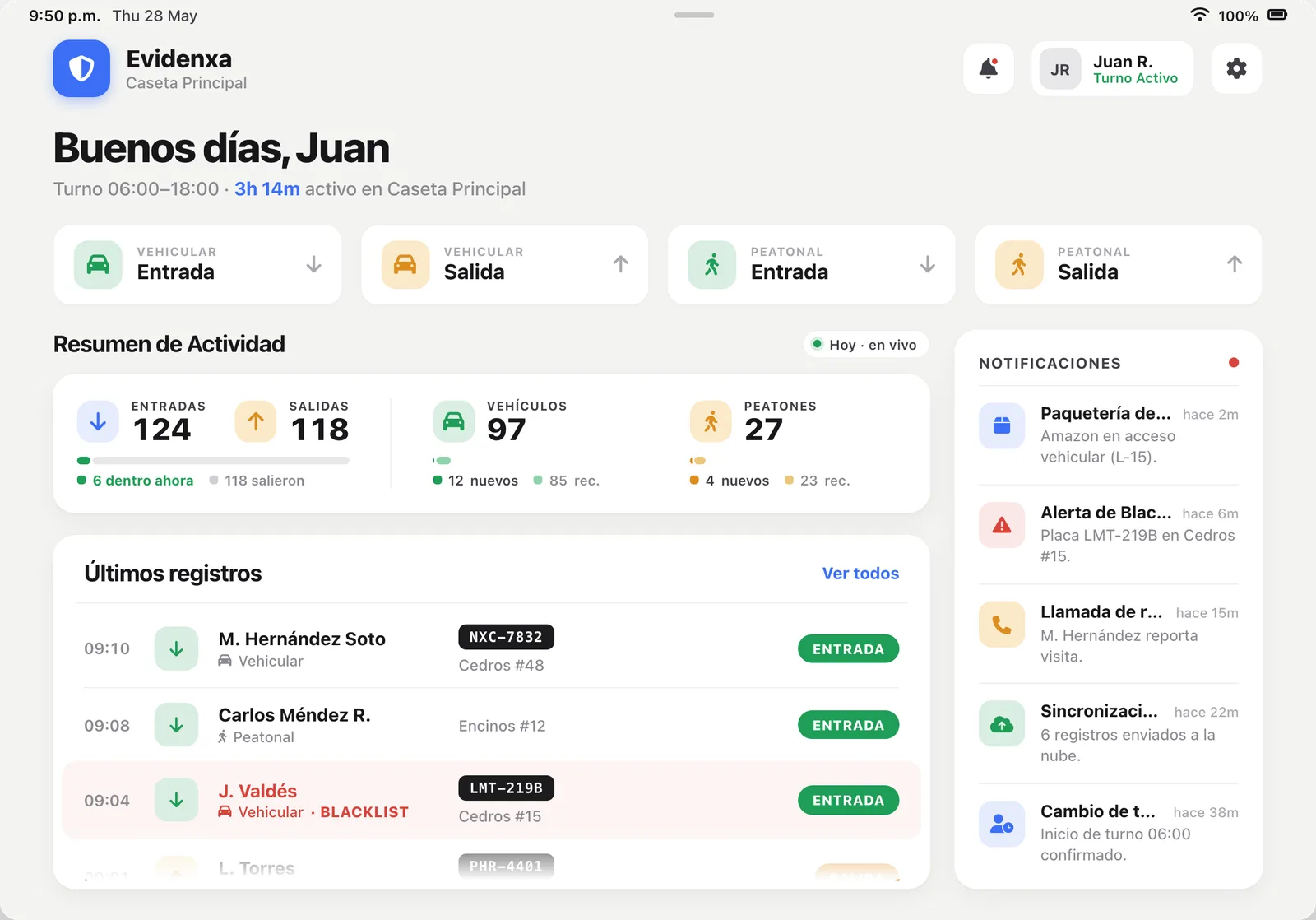The width and height of the screenshot is (1316, 920).
Task: Tap the Paquetería package icon
Action: tap(1002, 425)
